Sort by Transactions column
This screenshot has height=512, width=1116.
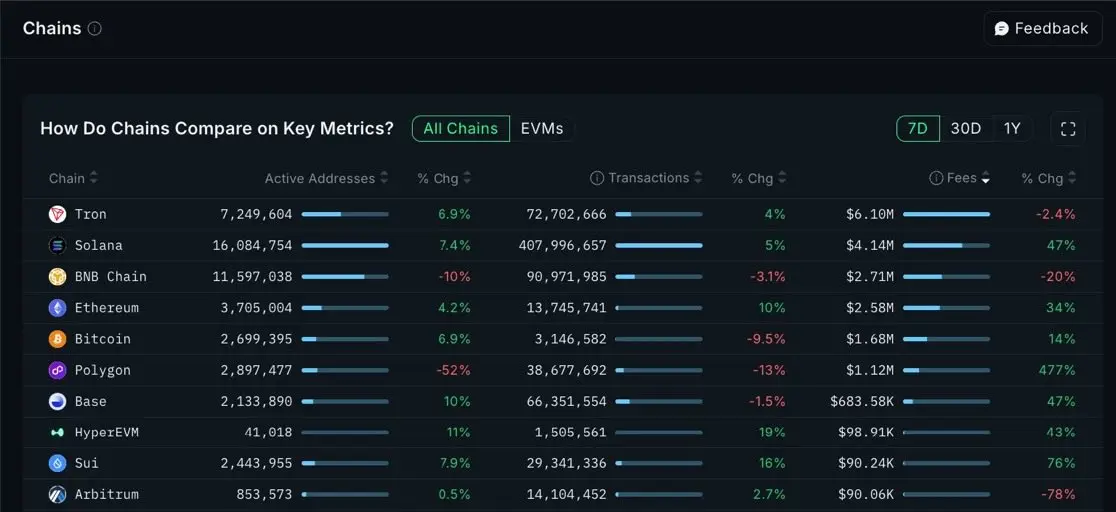(x=655, y=178)
